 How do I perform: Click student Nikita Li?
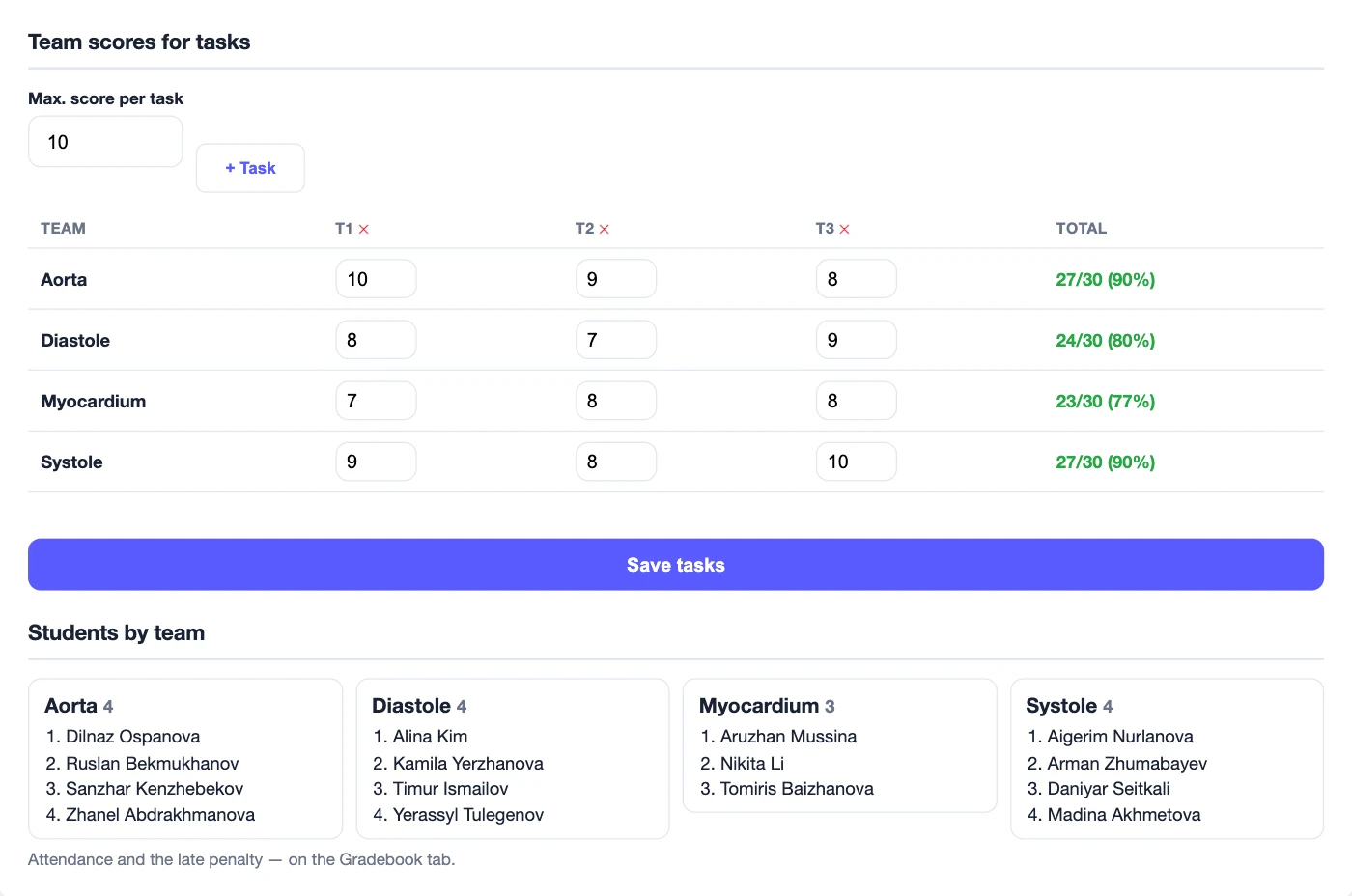click(x=752, y=764)
